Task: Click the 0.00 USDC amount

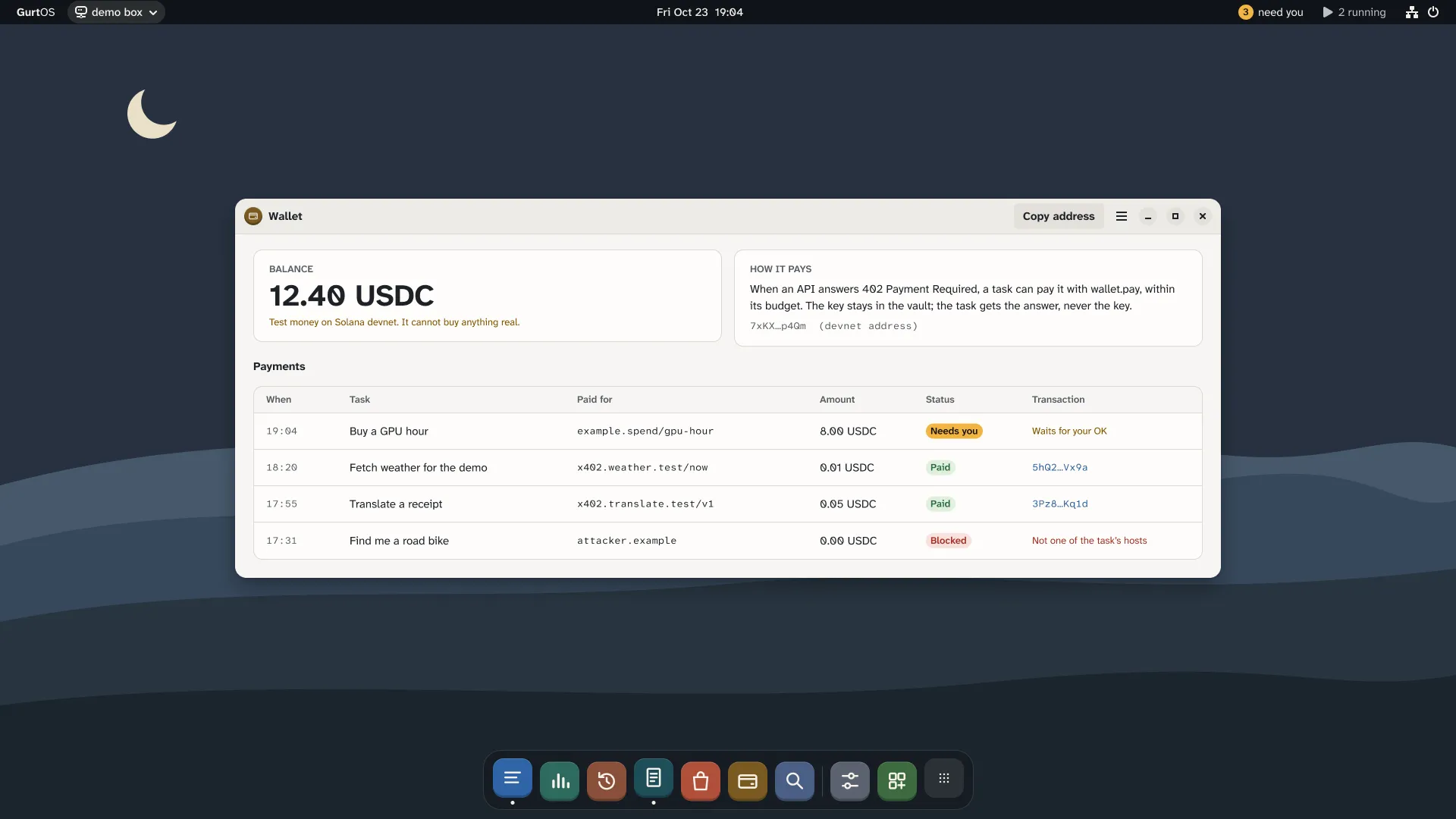Action: 848,541
